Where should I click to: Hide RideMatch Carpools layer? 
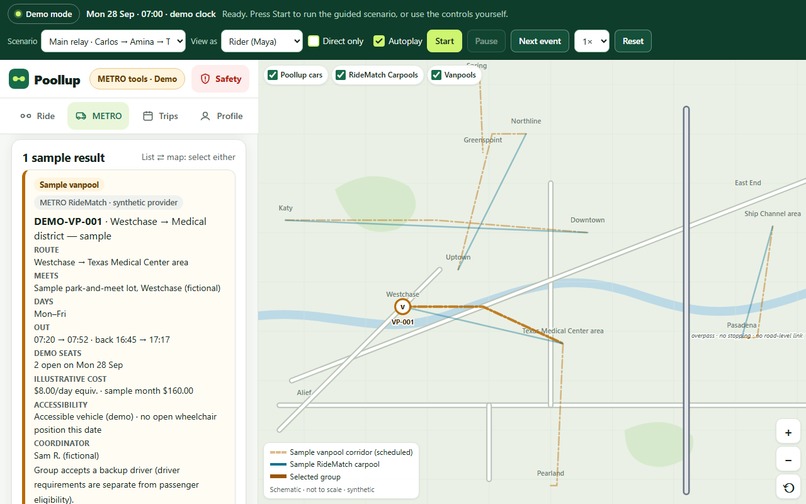(x=340, y=75)
